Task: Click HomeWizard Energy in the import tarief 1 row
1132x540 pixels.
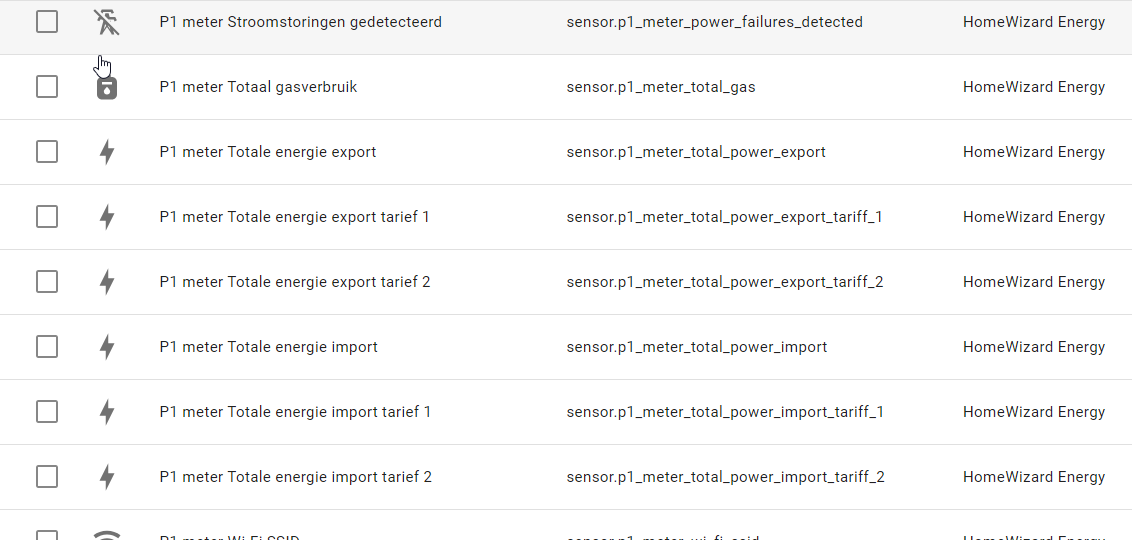Action: click(1033, 412)
